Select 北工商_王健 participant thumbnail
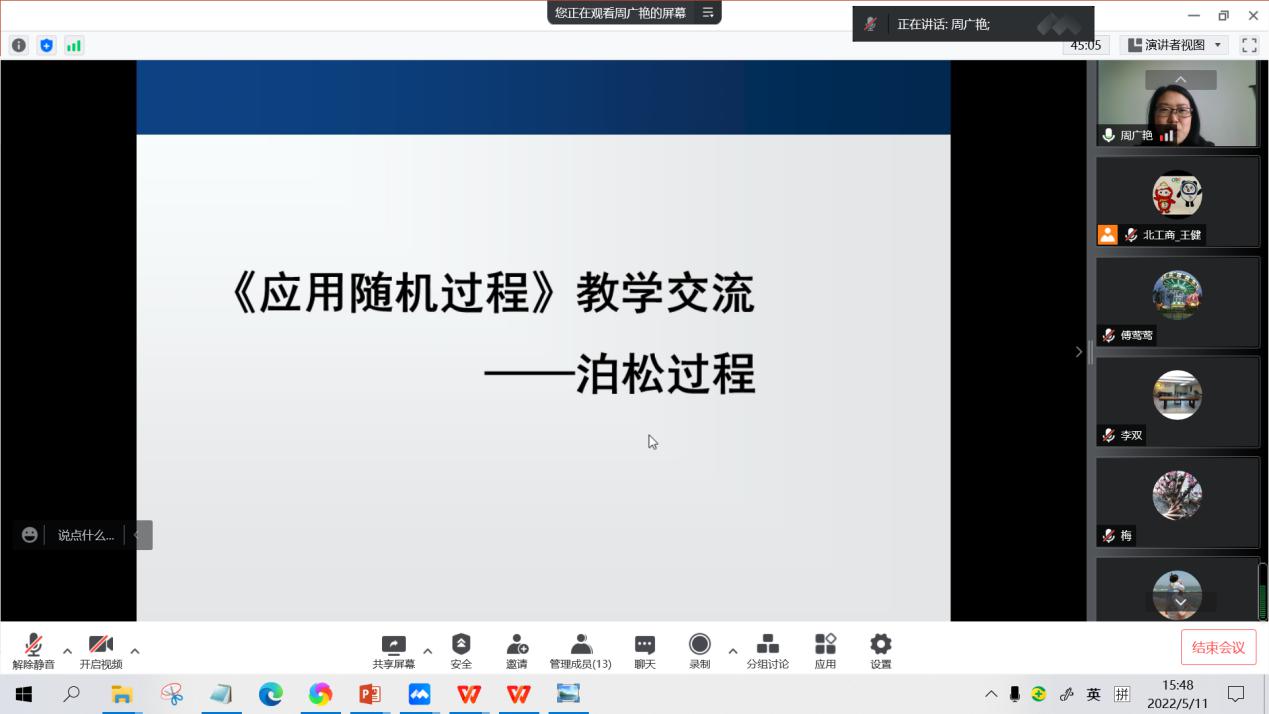This screenshot has width=1269, height=714. pyautogui.click(x=1177, y=201)
